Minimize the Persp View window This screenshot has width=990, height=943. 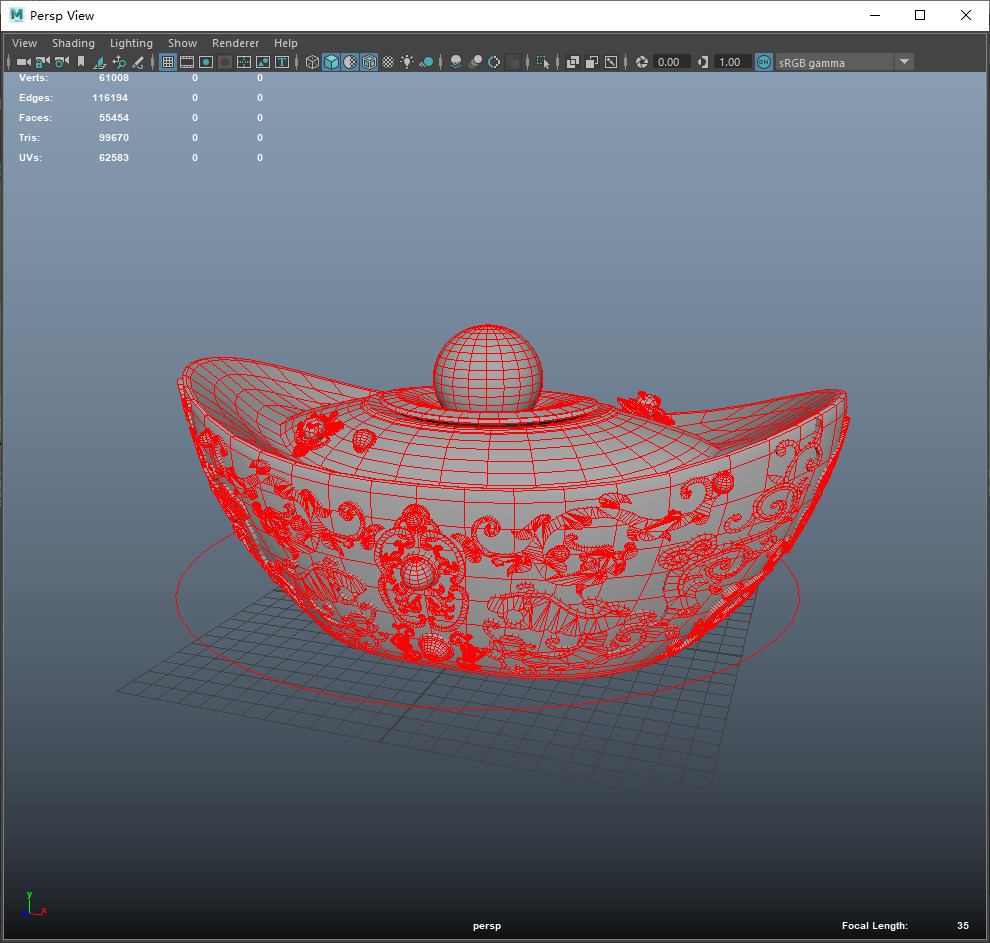point(874,15)
